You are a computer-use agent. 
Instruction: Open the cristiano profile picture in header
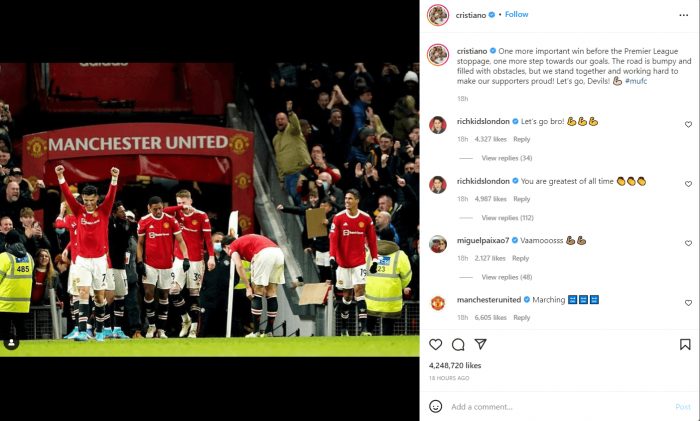[438, 15]
